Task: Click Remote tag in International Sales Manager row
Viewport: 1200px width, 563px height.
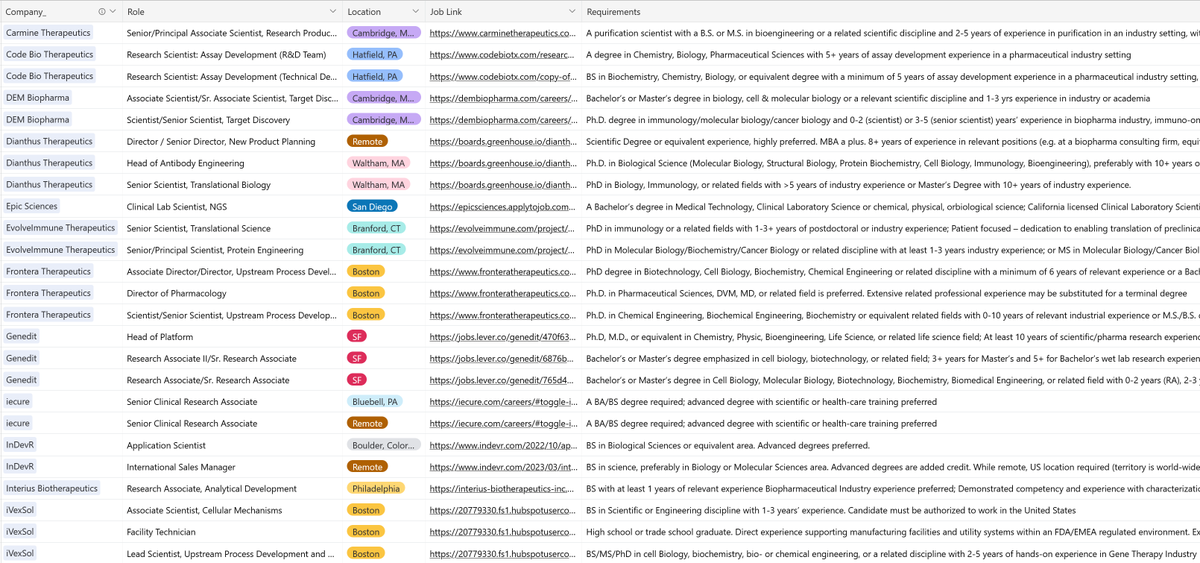Action: pos(367,467)
